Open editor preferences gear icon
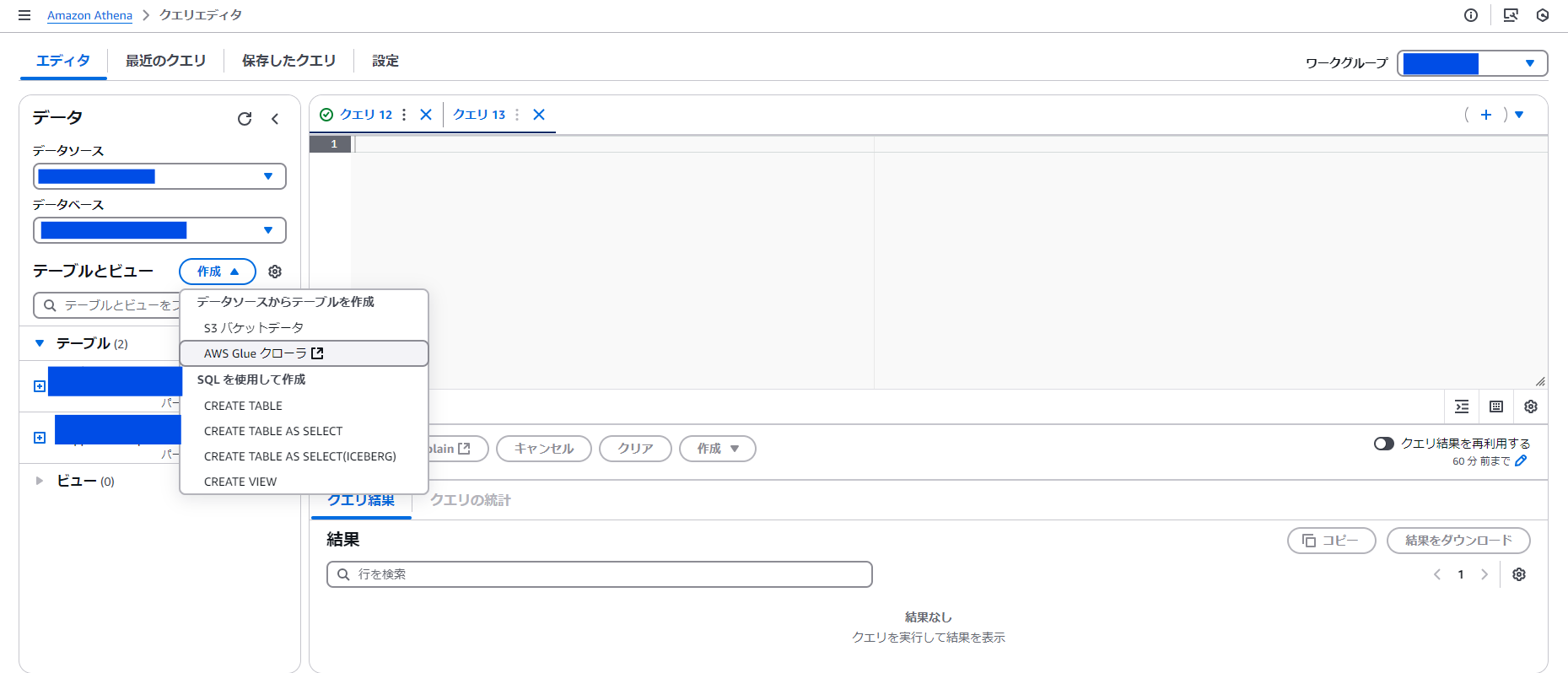1568x673 pixels. click(x=1531, y=406)
